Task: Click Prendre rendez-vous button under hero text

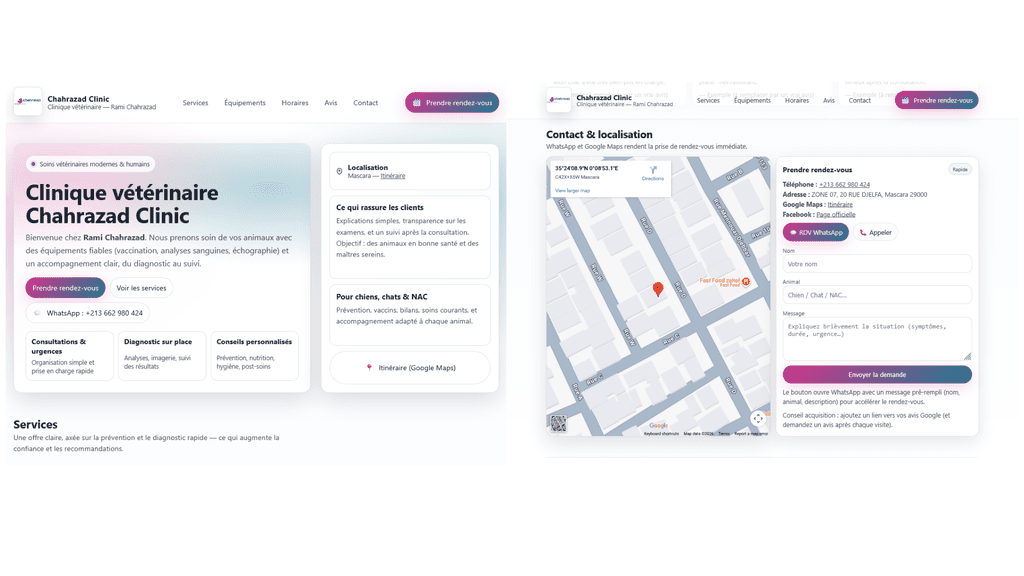Action: pos(65,288)
